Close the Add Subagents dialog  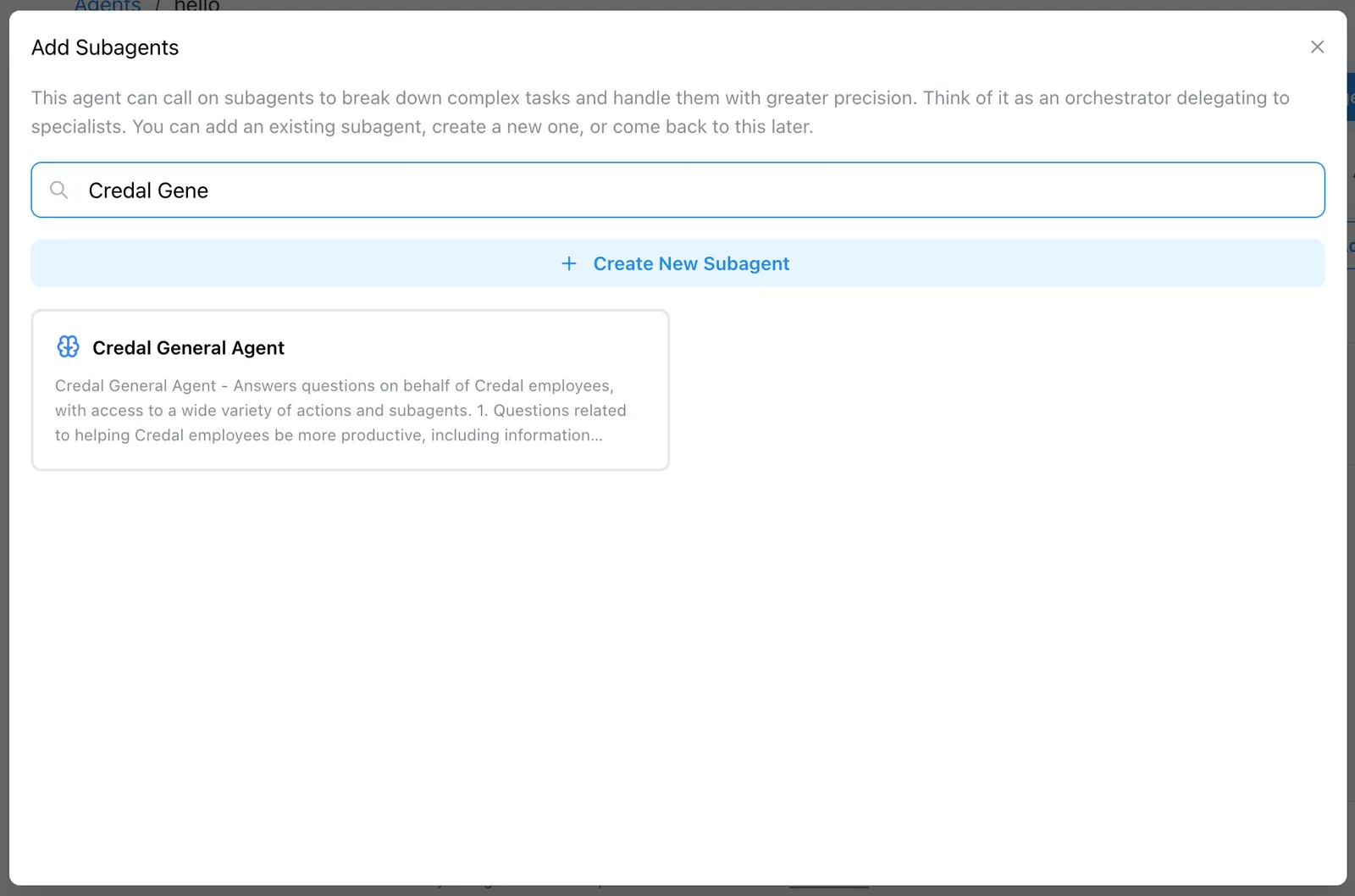click(1317, 47)
